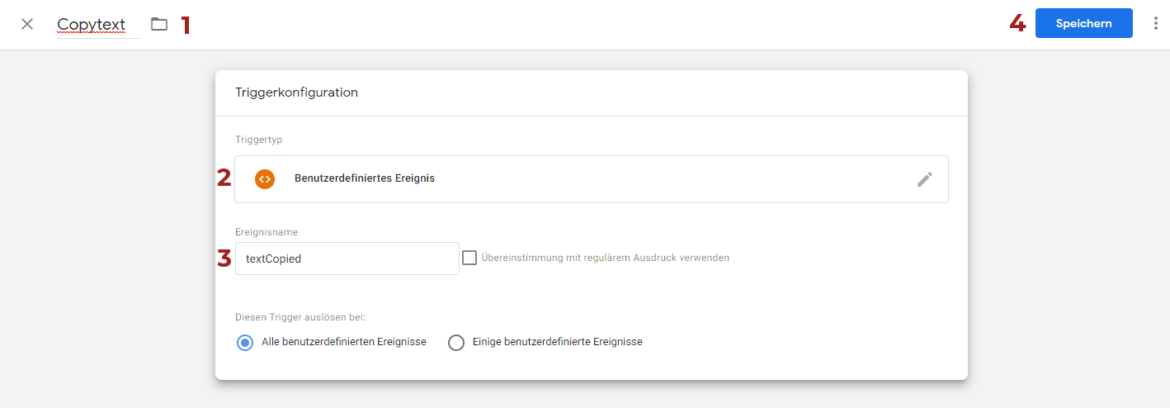Viewport: 1170px width, 408px height.
Task: Click the 'Einige benutzerdefinierte Ereignisse' label text
Action: click(557, 342)
